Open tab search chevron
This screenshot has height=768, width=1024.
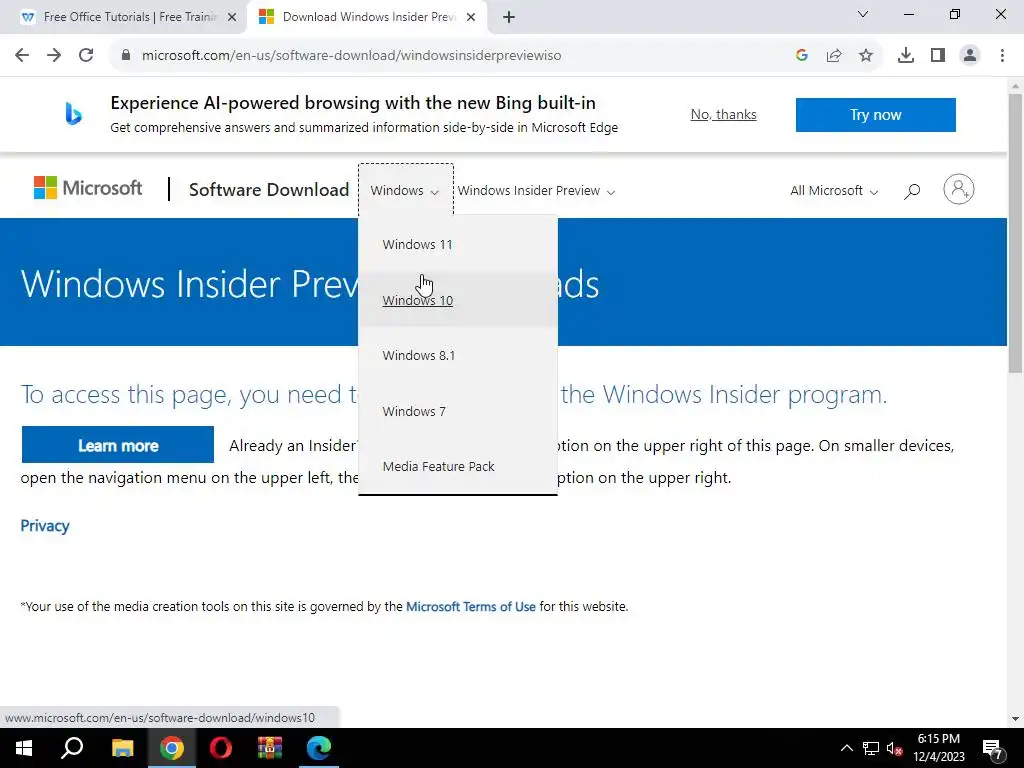pos(863,14)
